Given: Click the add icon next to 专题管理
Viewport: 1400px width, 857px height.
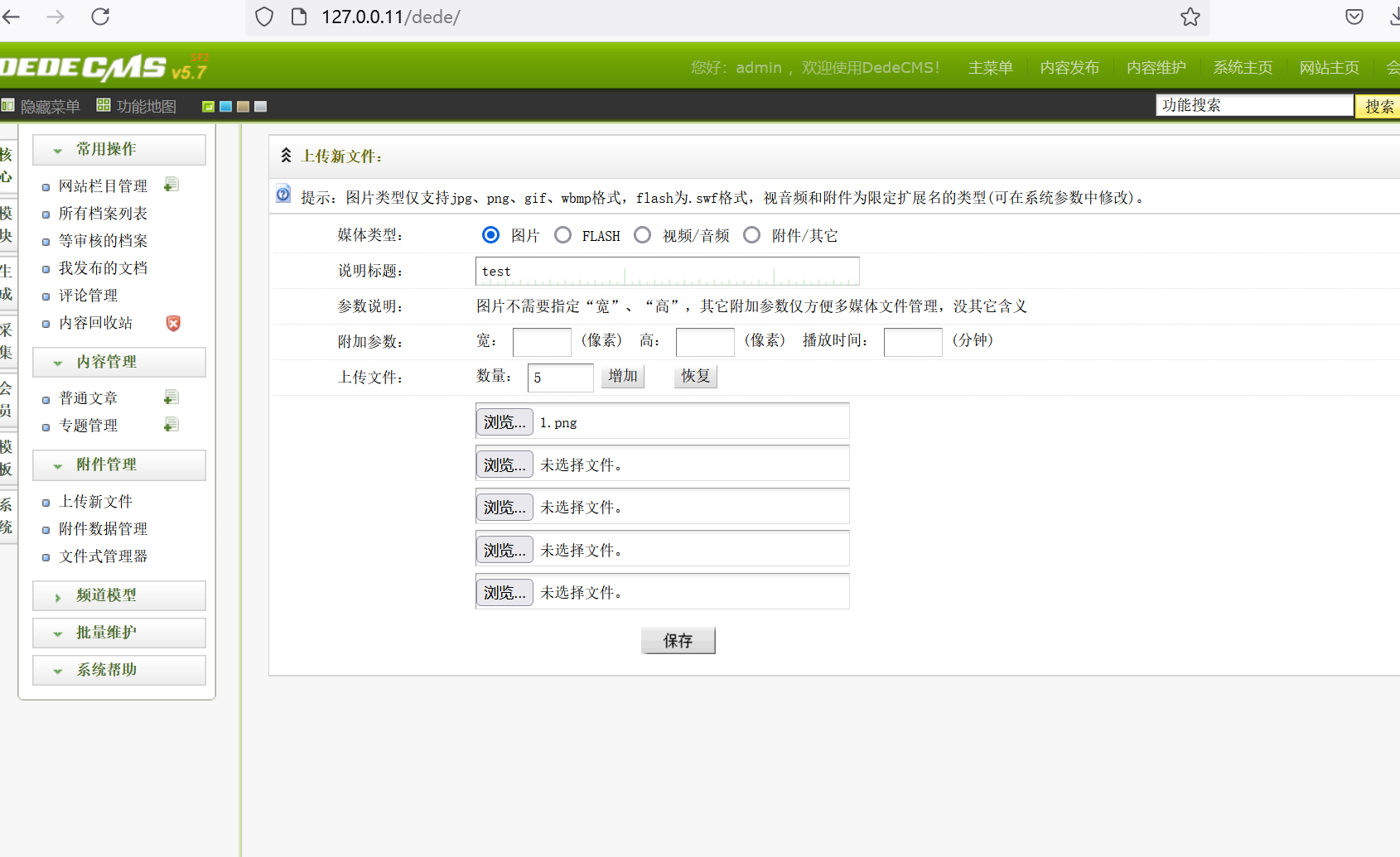Looking at the screenshot, I should [x=171, y=425].
